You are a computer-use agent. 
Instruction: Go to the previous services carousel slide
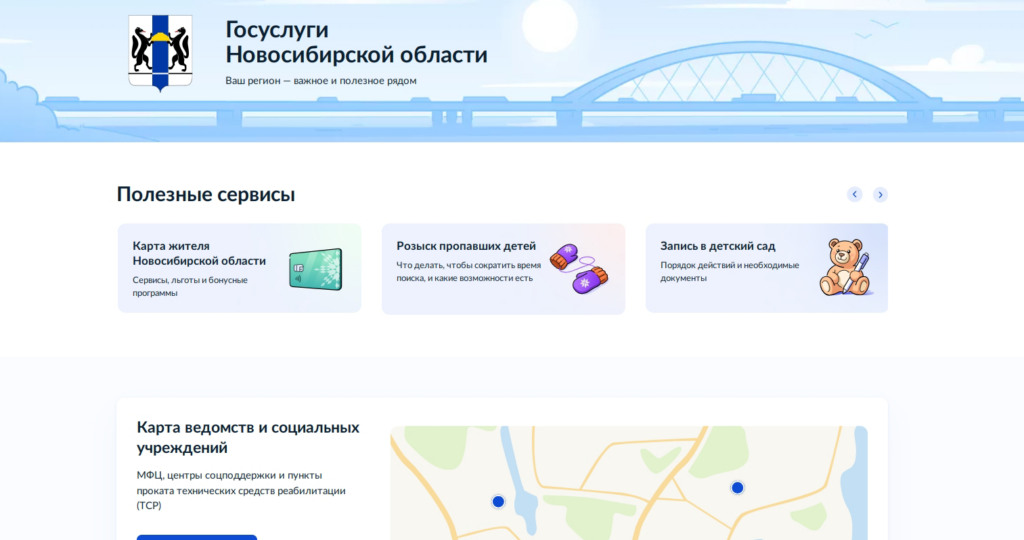tap(854, 195)
